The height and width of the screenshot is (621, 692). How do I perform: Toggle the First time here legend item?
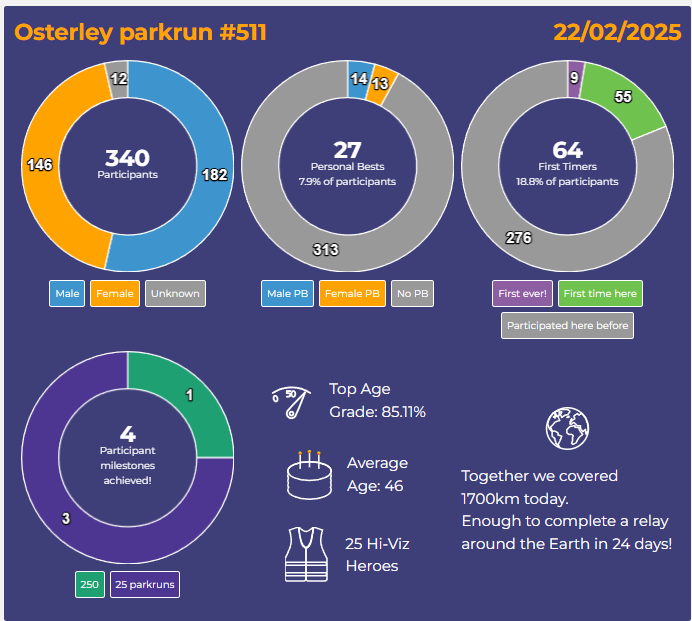[600, 294]
